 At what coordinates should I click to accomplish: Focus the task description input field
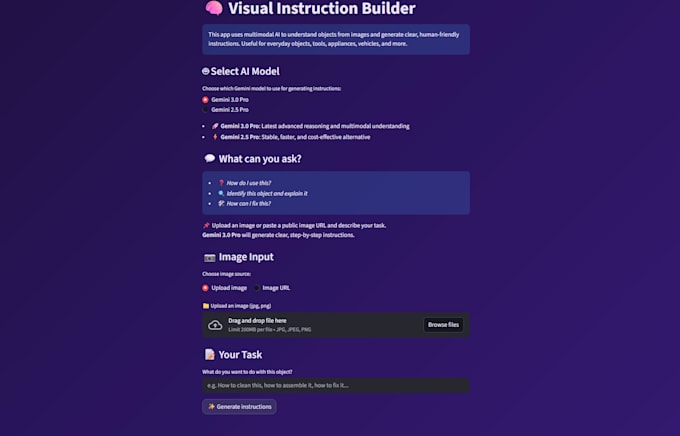[336, 385]
